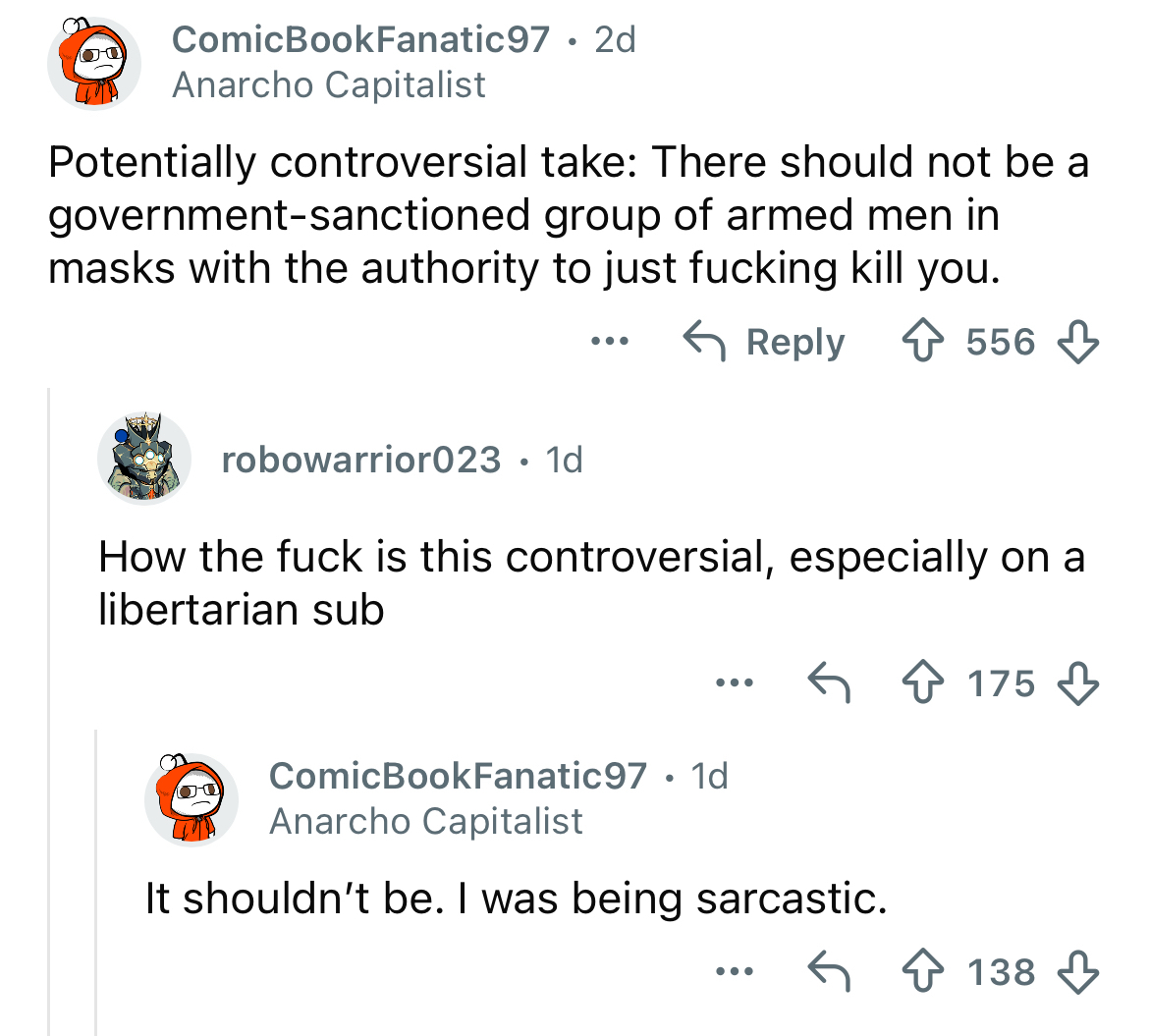Click robowarrior023's avatar image

(143, 459)
